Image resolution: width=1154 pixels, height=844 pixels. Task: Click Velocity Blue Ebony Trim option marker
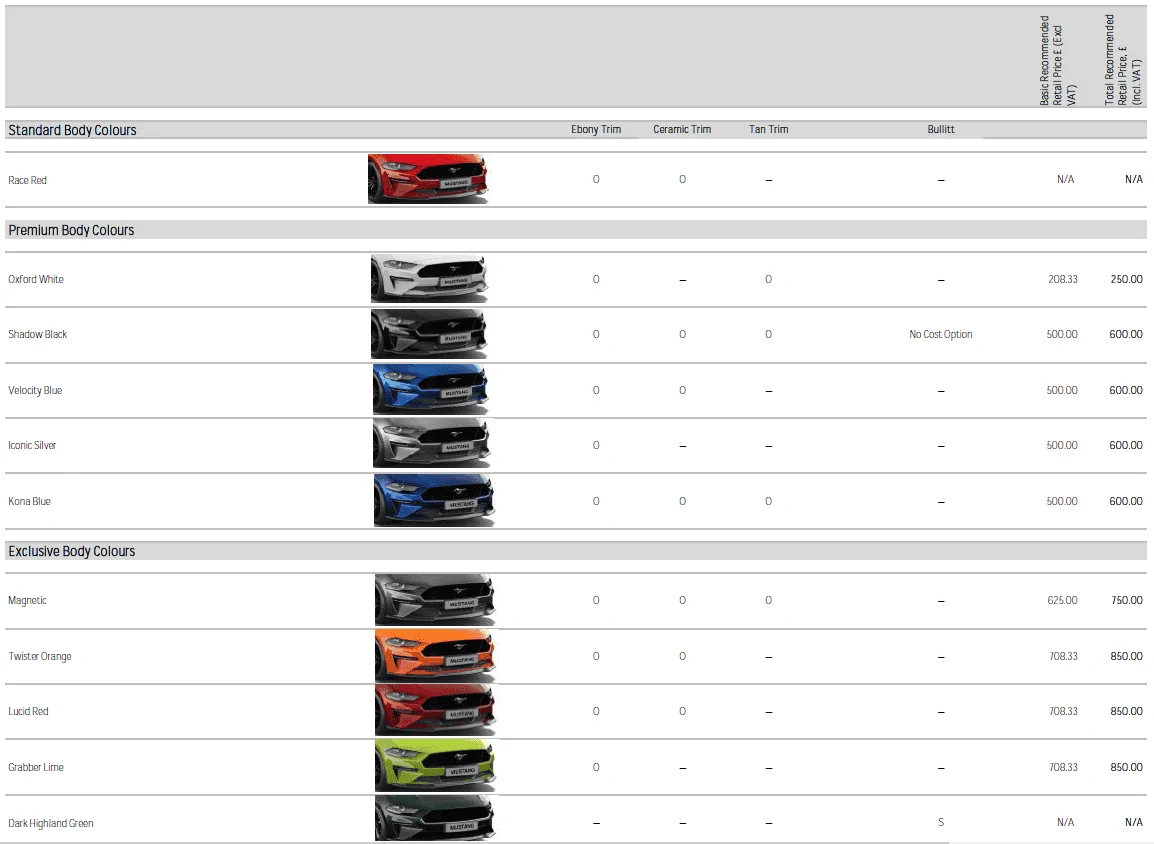[596, 390]
